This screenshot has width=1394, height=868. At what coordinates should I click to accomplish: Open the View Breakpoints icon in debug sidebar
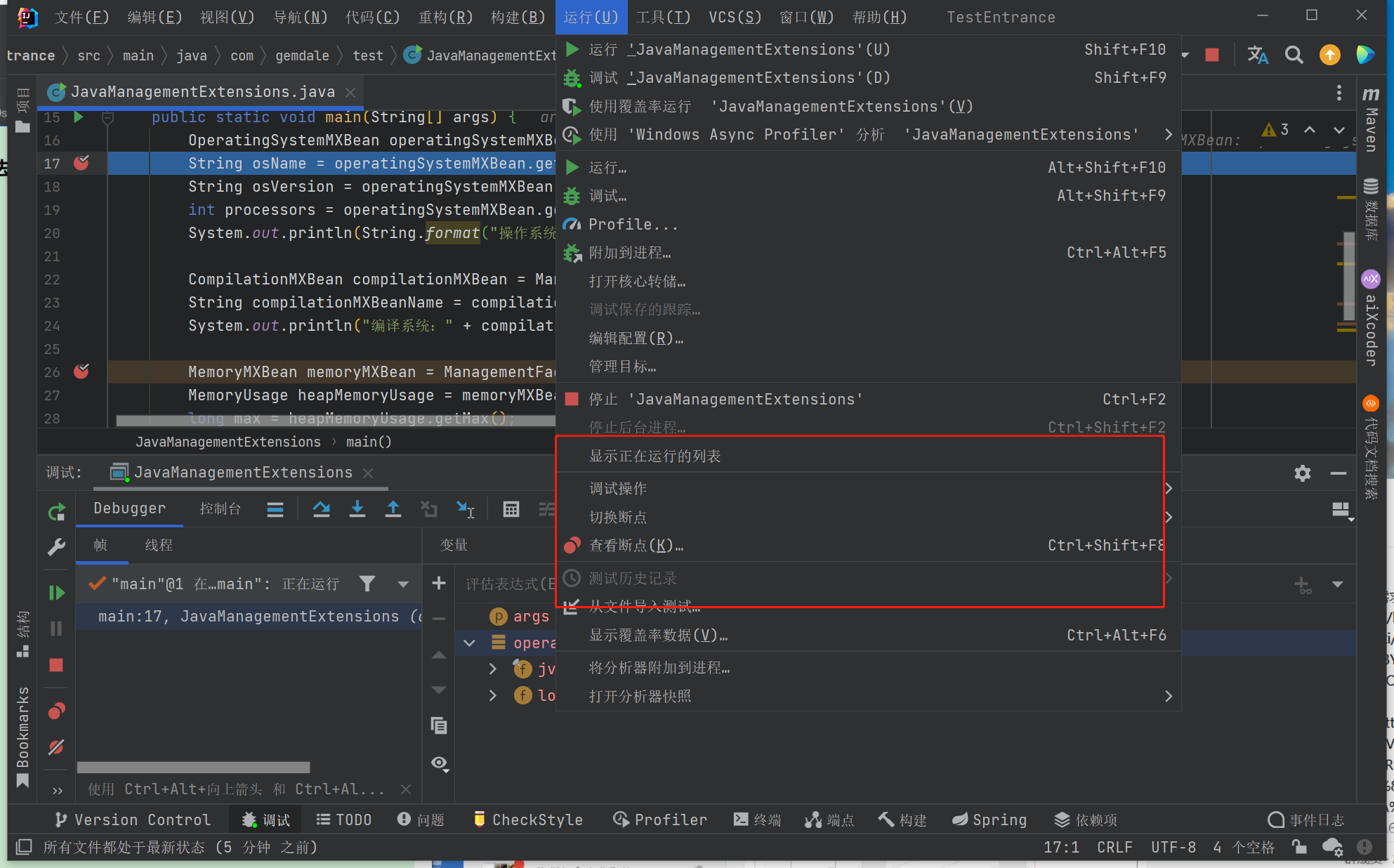(x=57, y=711)
